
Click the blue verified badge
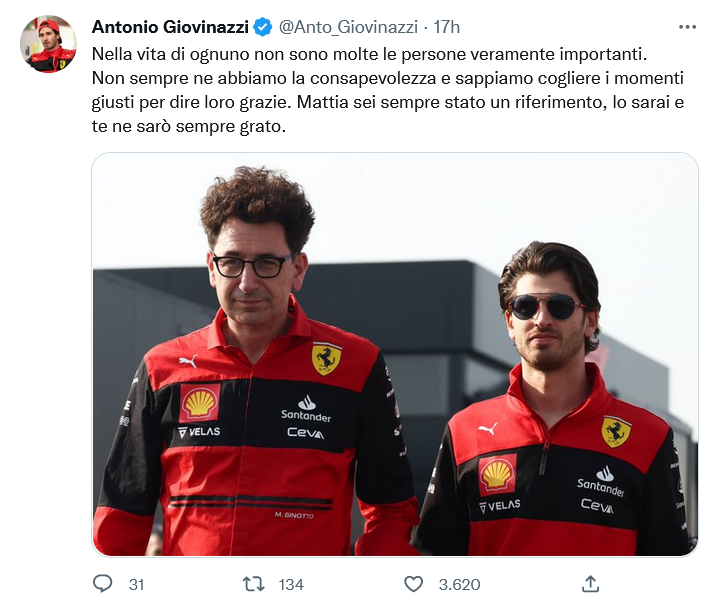coord(263,27)
